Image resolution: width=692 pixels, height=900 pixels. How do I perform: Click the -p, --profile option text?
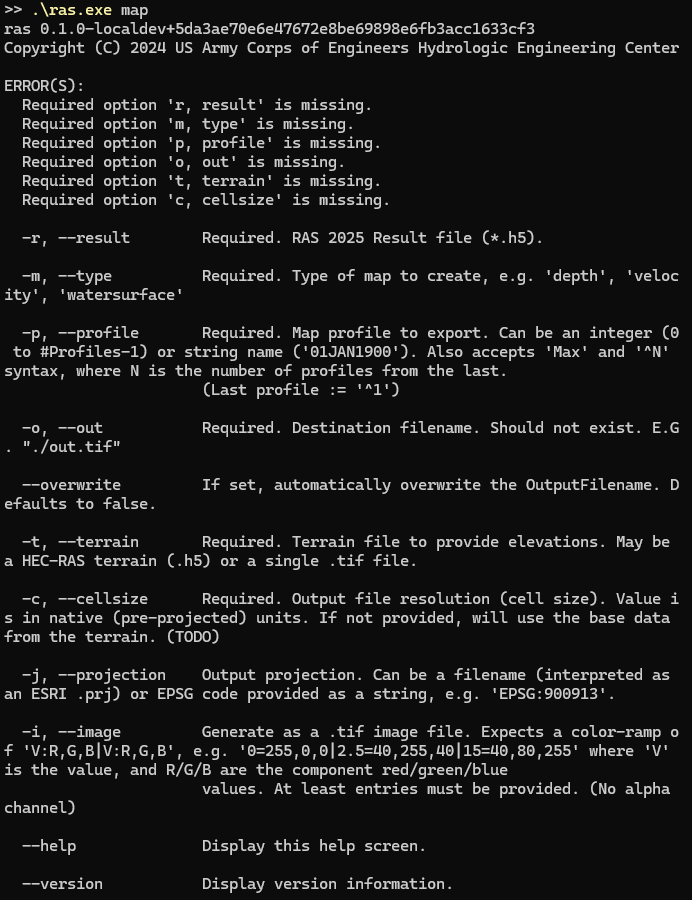(x=80, y=333)
